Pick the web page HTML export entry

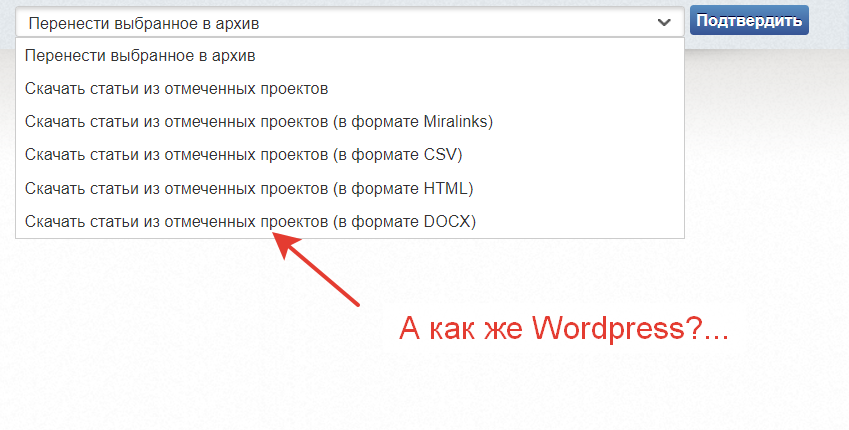pyautogui.click(x=249, y=188)
